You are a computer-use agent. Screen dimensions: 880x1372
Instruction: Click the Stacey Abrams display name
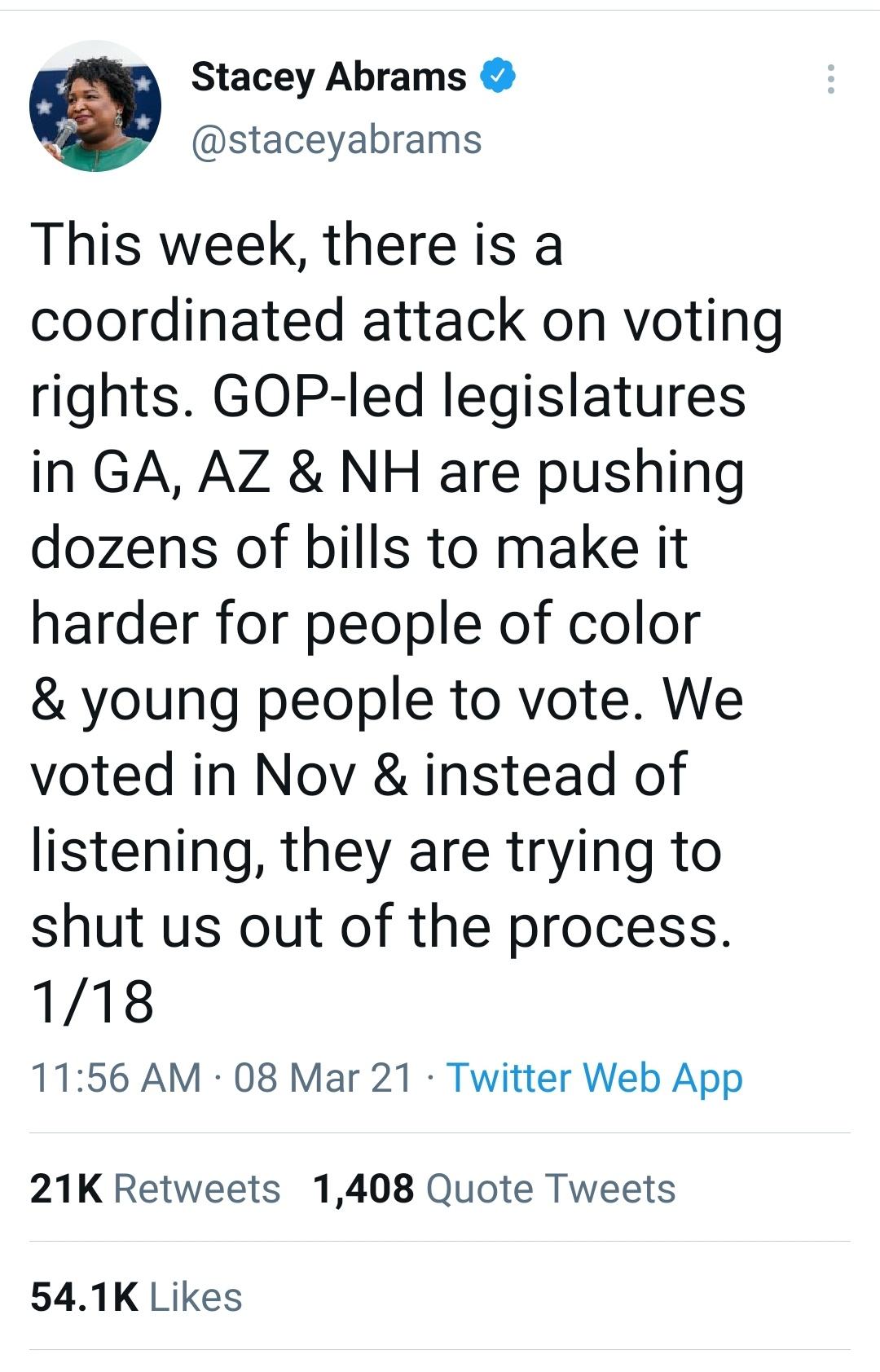coord(328,77)
